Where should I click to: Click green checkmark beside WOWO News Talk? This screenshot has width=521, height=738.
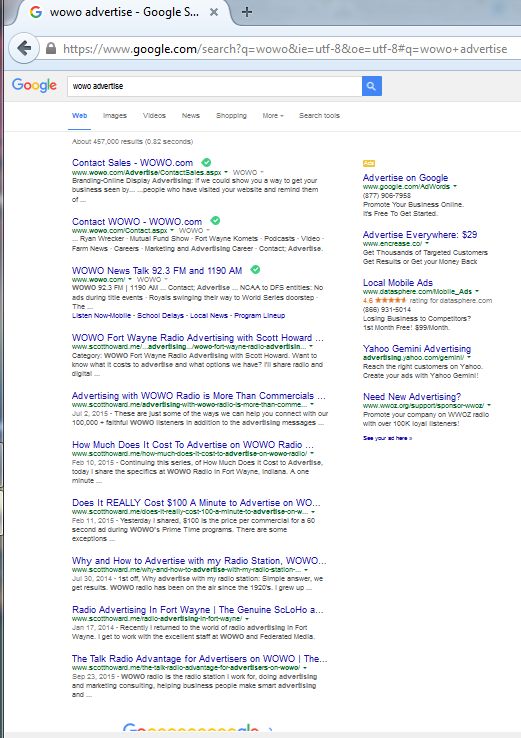[255, 270]
